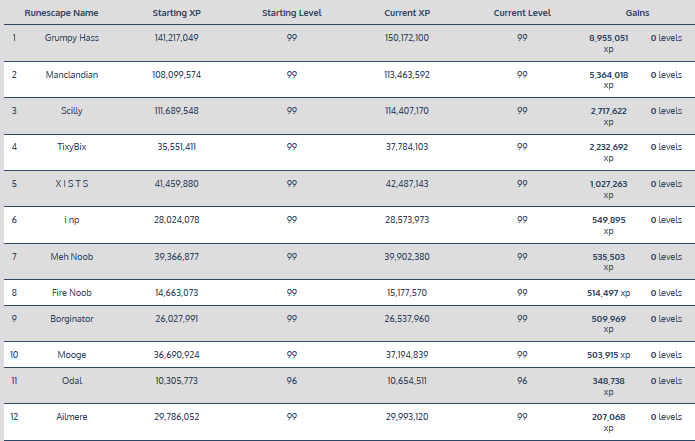Image resolution: width=695 pixels, height=441 pixels.
Task: Click the Starting Level column header
Action: tap(291, 11)
